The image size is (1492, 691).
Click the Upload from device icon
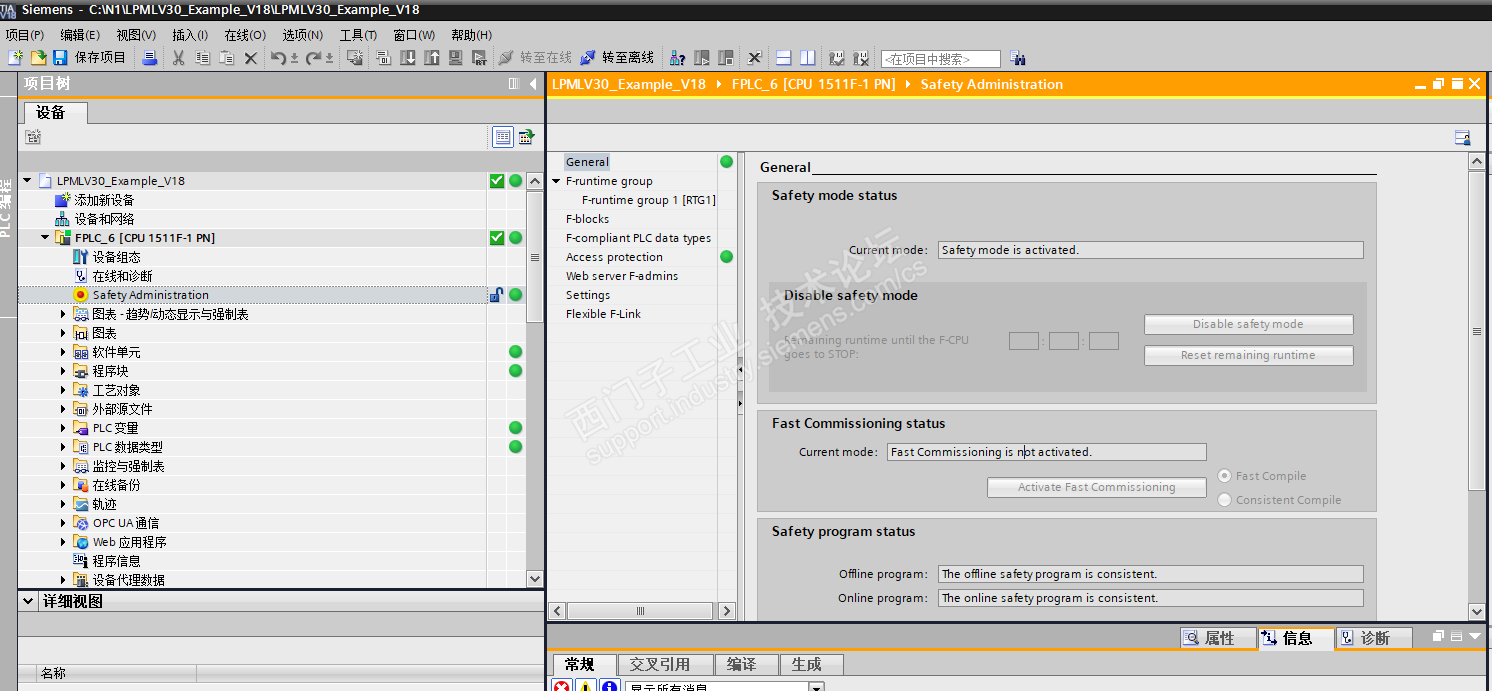[431, 58]
